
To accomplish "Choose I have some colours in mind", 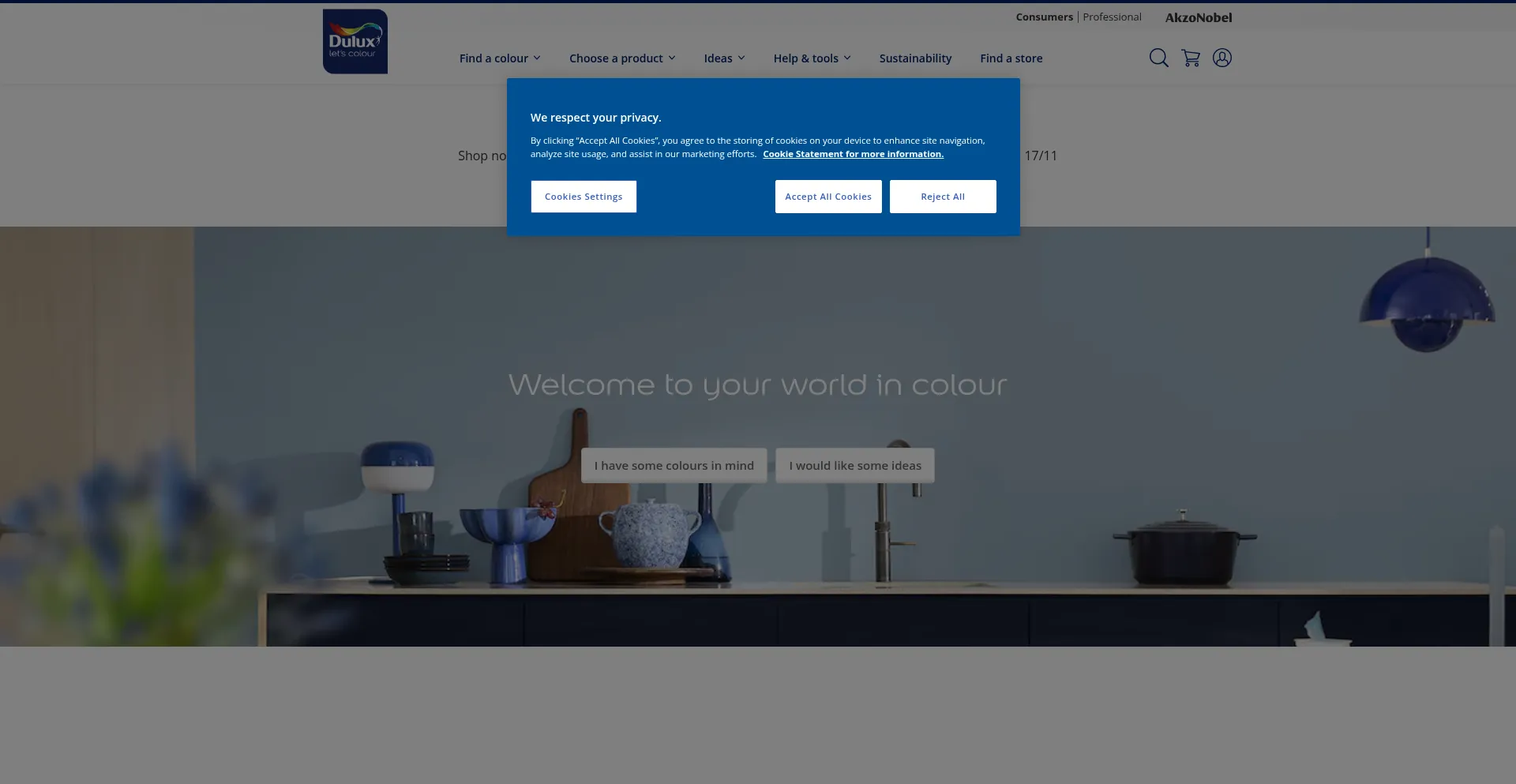I will [x=674, y=466].
